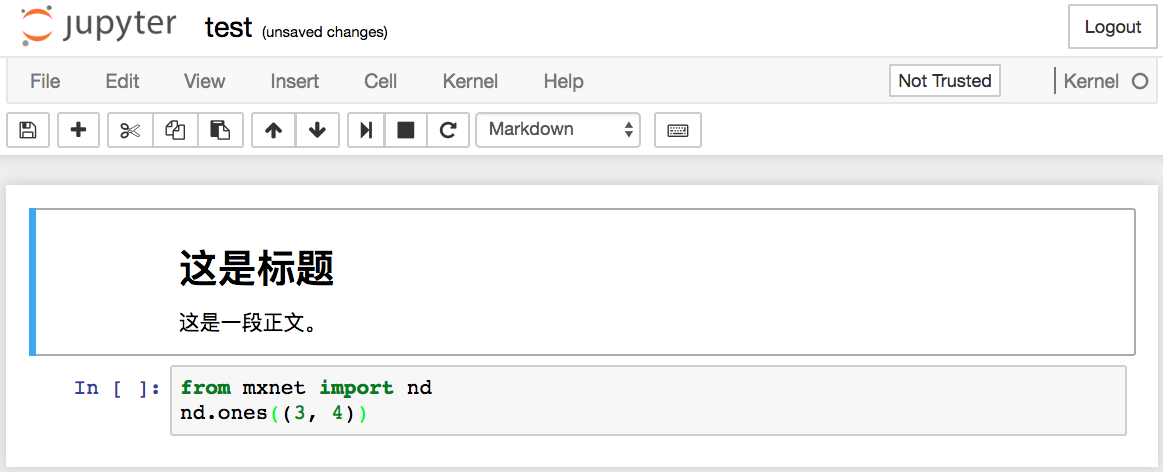
Task: Click the Logout button
Action: point(1112,27)
